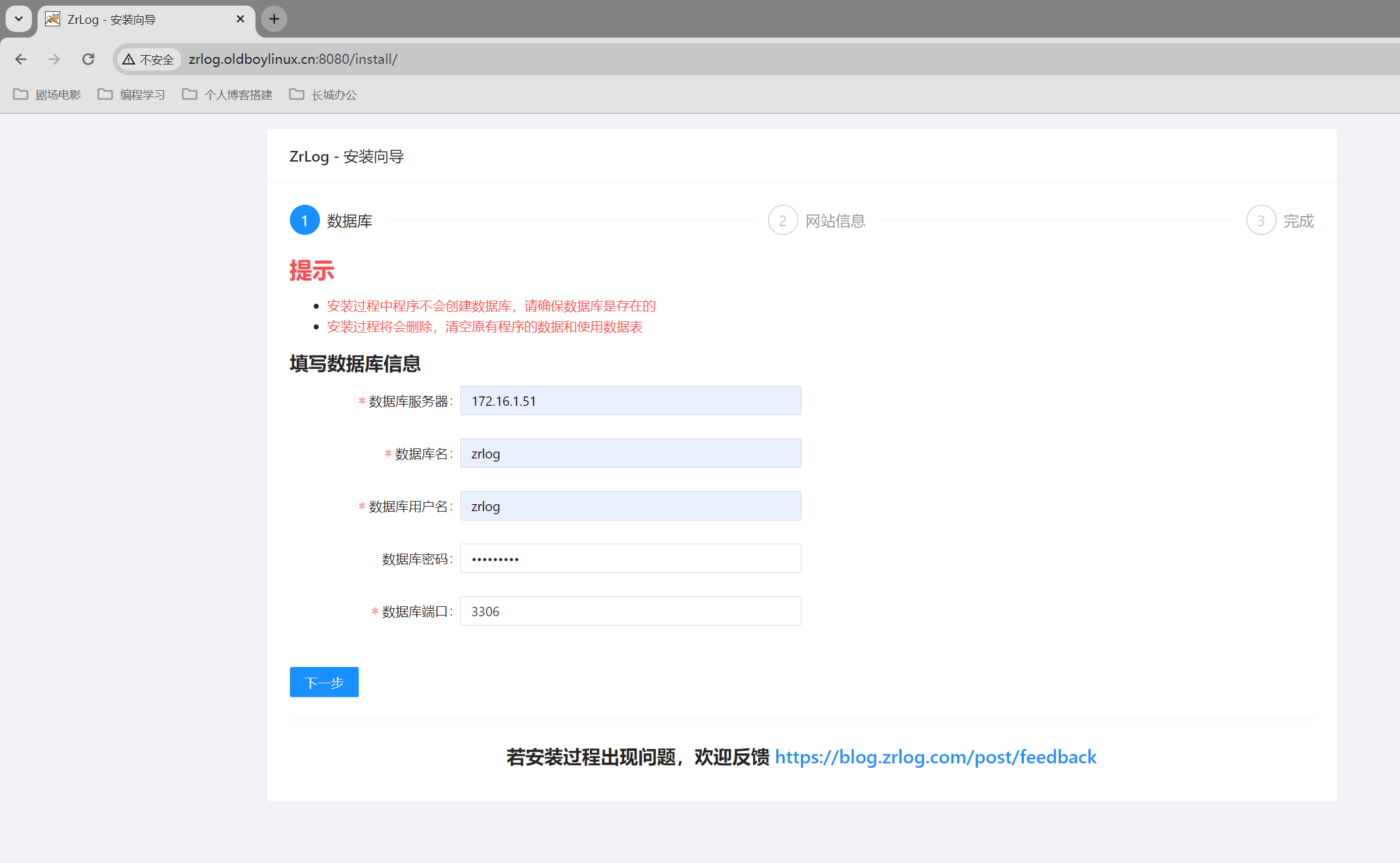Click the 数据库名 input field
Screen dimensions: 1400x863
pos(631,453)
